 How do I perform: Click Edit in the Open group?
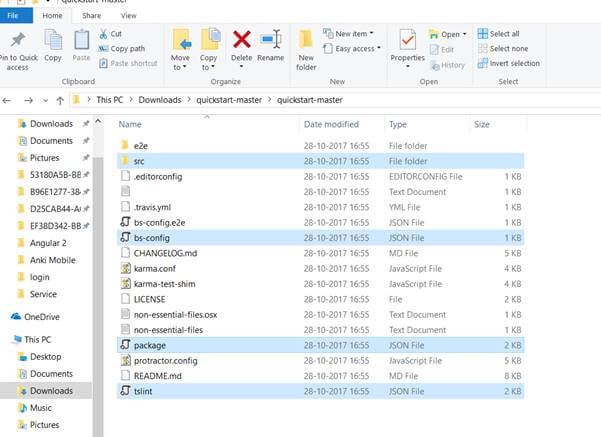click(442, 49)
